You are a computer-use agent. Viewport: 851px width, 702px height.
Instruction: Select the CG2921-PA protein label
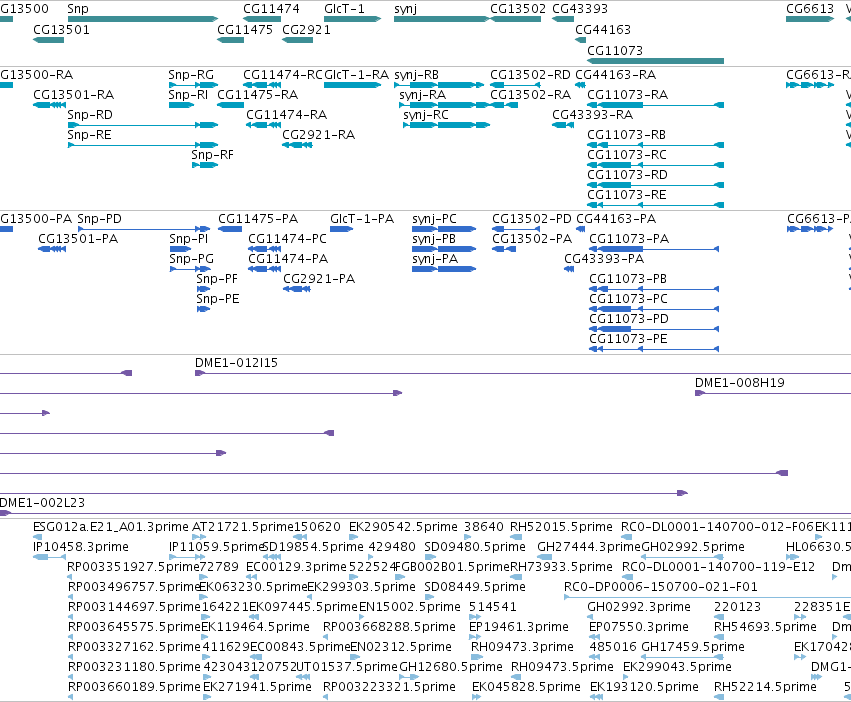point(319,279)
